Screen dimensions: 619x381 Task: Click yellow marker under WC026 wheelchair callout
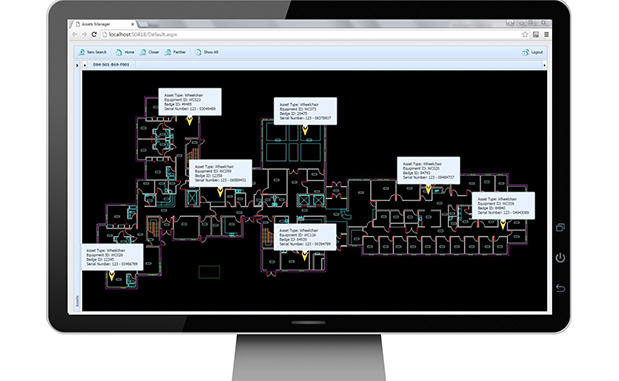(x=111, y=276)
